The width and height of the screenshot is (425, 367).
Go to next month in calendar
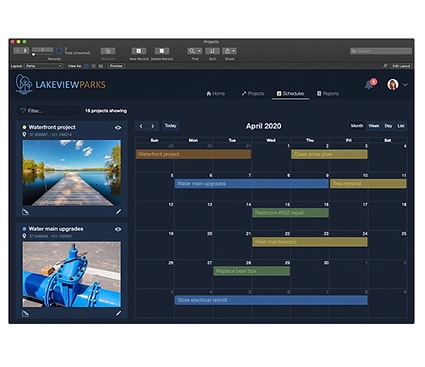pos(153,126)
